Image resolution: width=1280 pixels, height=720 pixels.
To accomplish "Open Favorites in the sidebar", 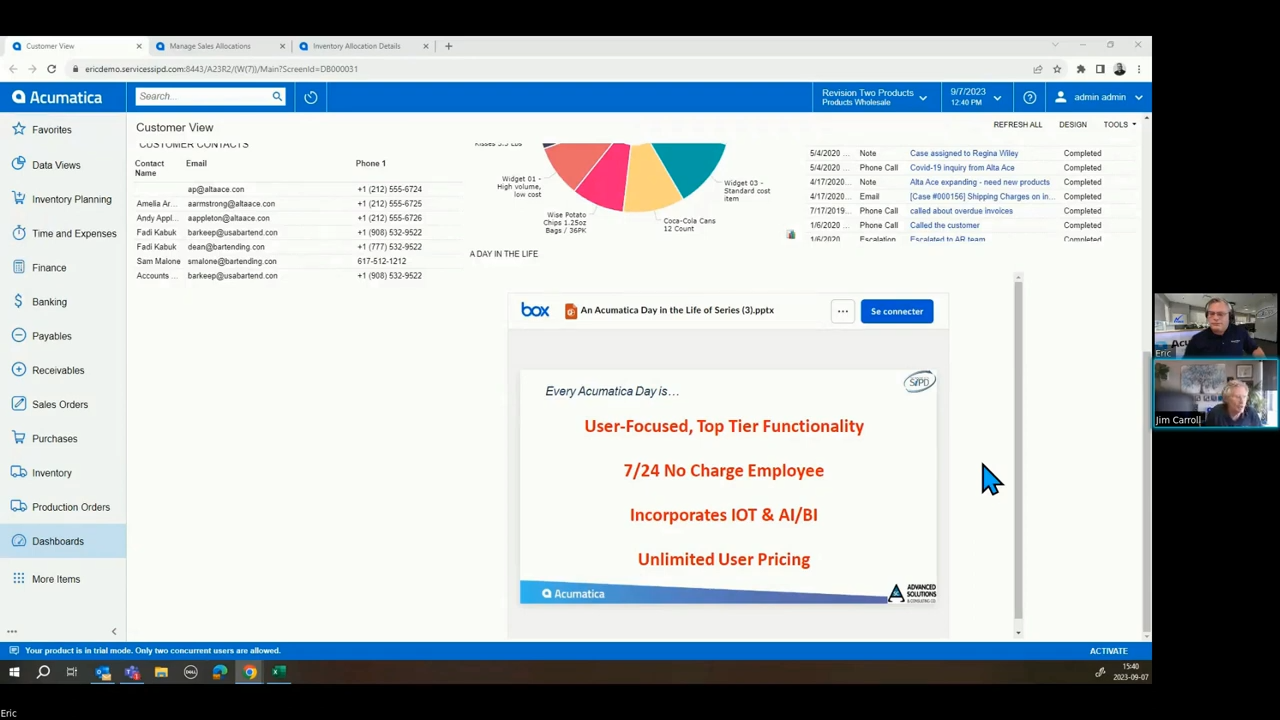I will click(x=51, y=130).
